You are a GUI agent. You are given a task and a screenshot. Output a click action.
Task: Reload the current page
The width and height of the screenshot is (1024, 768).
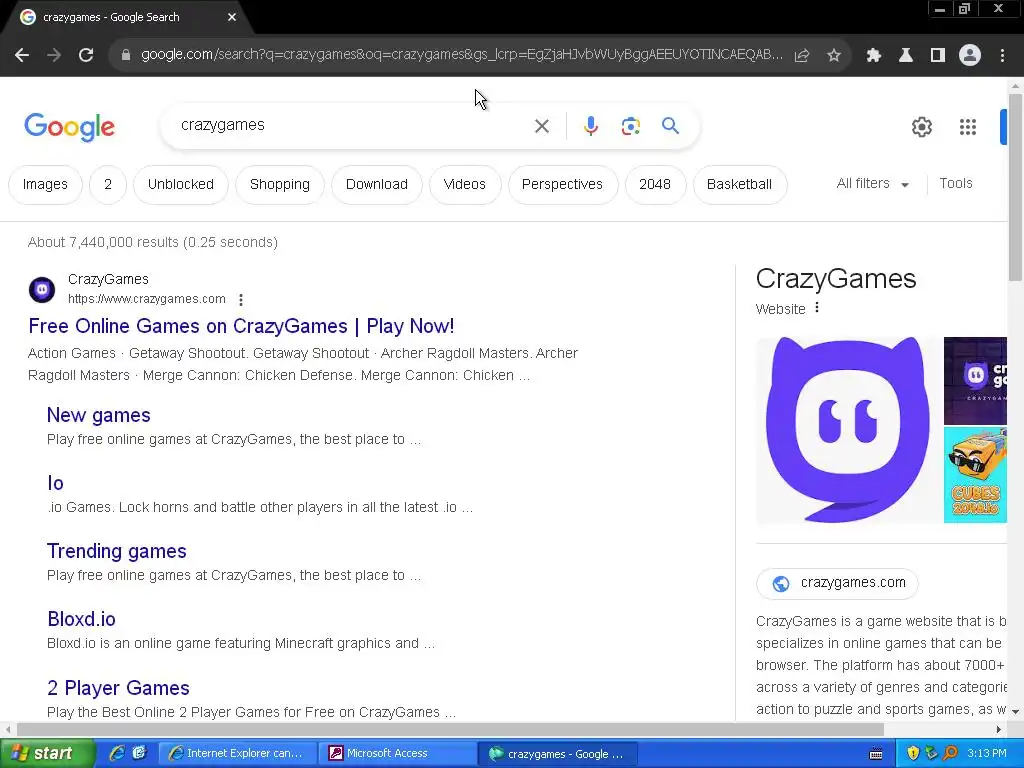[x=86, y=55]
